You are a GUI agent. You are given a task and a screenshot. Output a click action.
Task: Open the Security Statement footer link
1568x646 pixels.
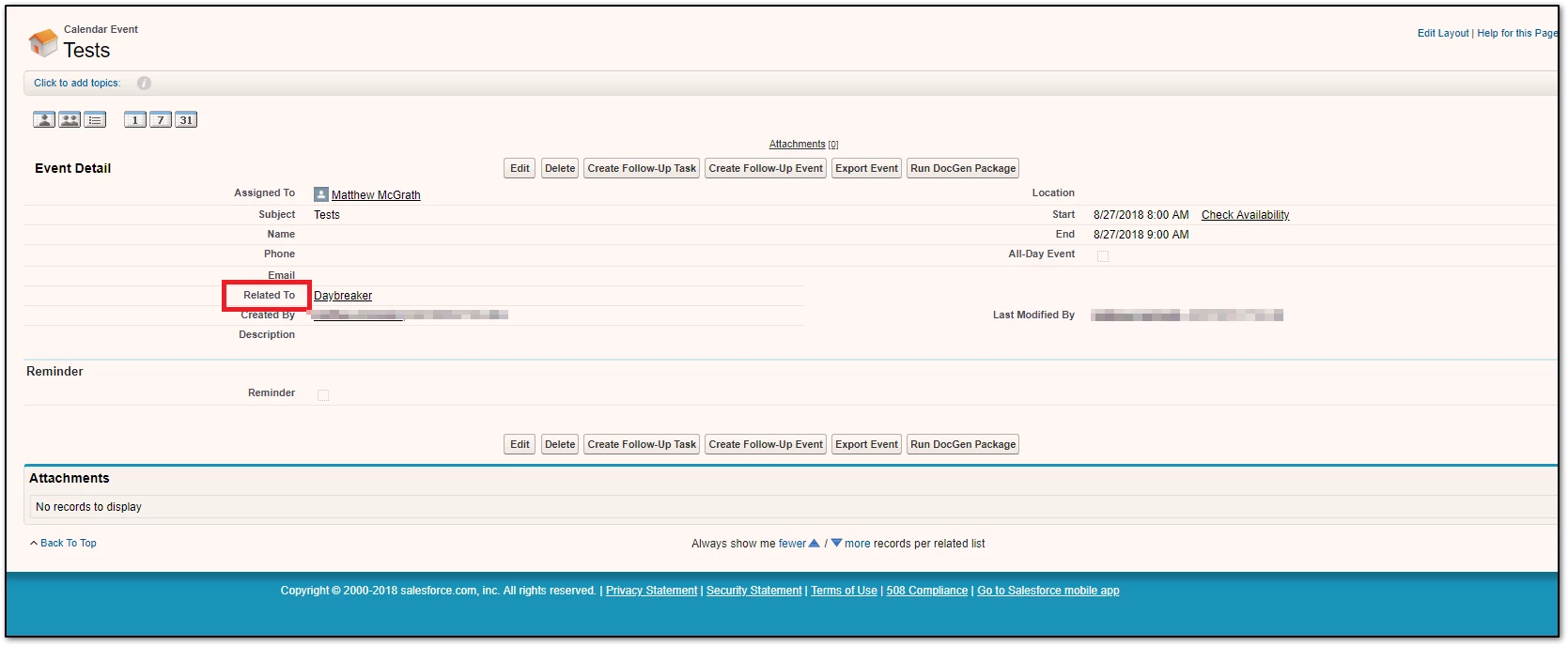coord(754,591)
